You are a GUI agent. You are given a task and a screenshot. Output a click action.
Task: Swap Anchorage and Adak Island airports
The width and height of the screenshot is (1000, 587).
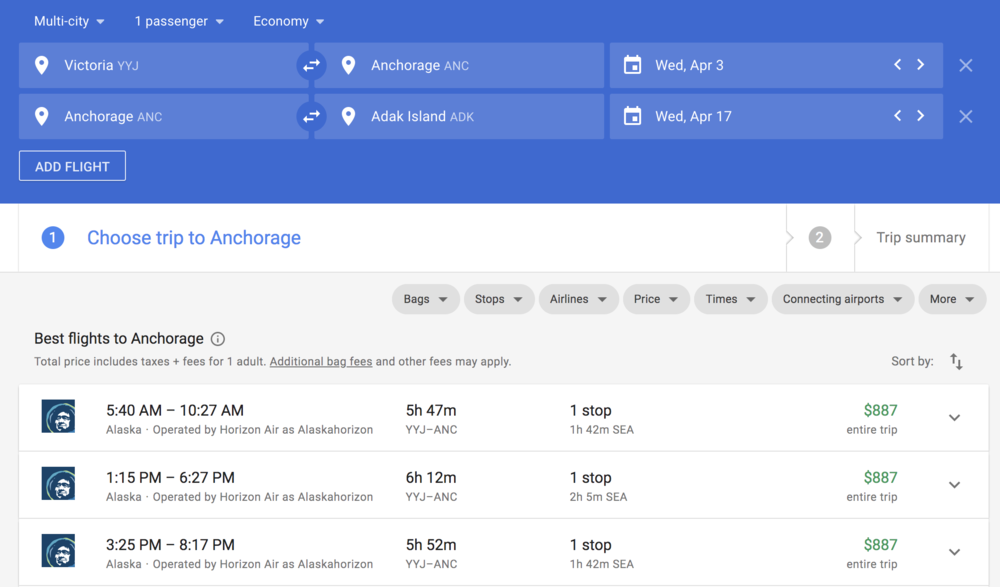pos(312,117)
